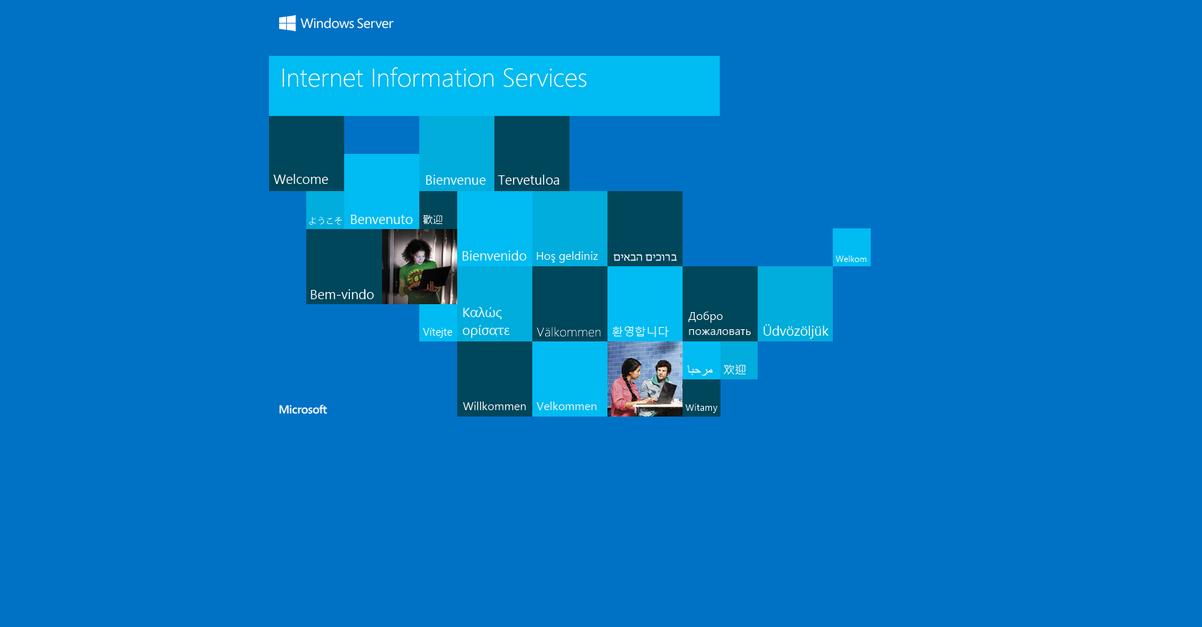Click the 歡迎 traditional Chinese tile
Screen dimensions: 1202x627
point(438,210)
